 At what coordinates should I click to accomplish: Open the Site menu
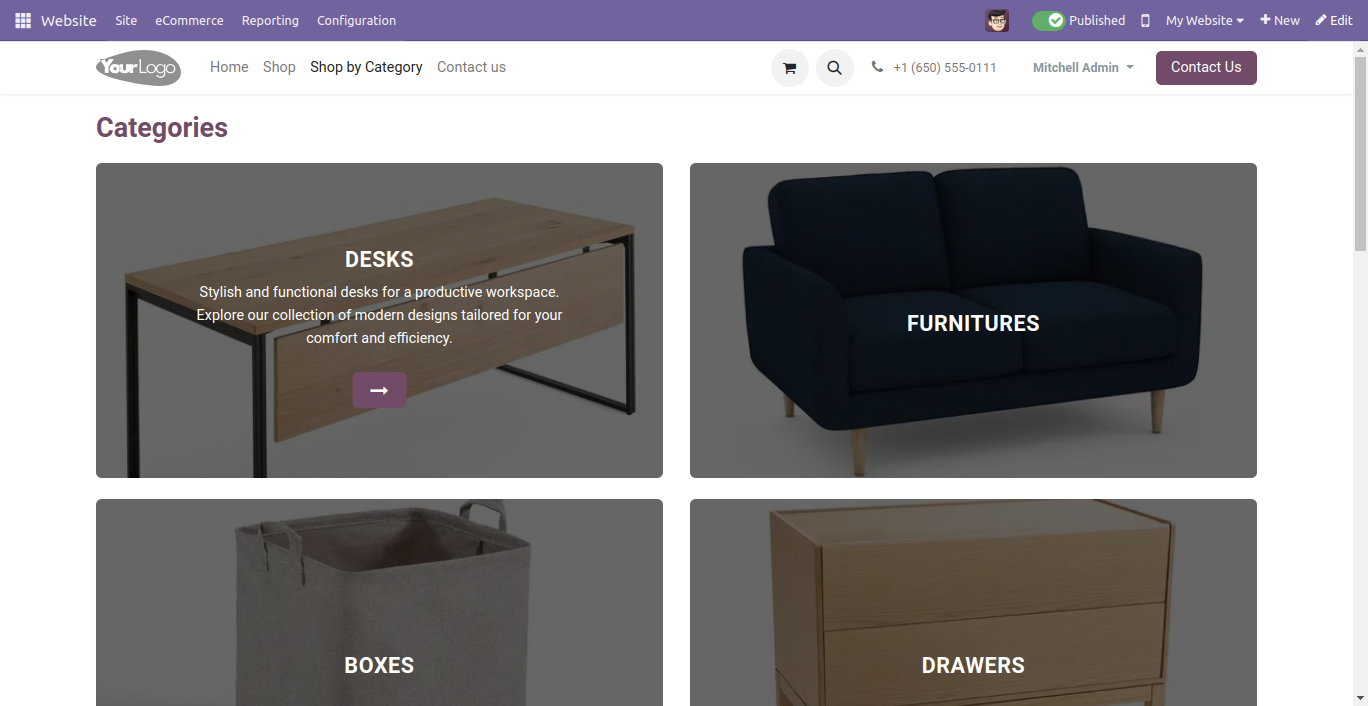click(126, 20)
